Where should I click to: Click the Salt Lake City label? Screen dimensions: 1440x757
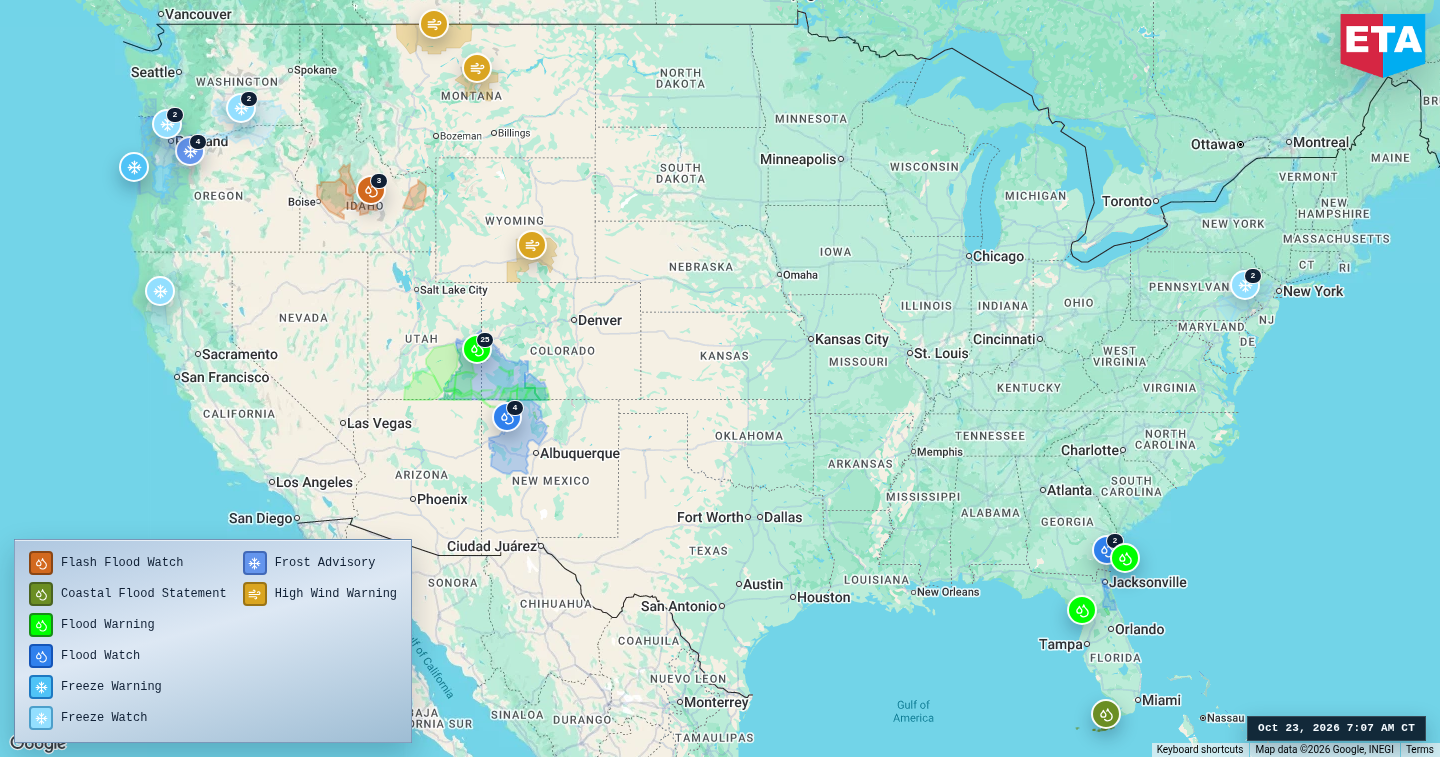click(x=454, y=290)
